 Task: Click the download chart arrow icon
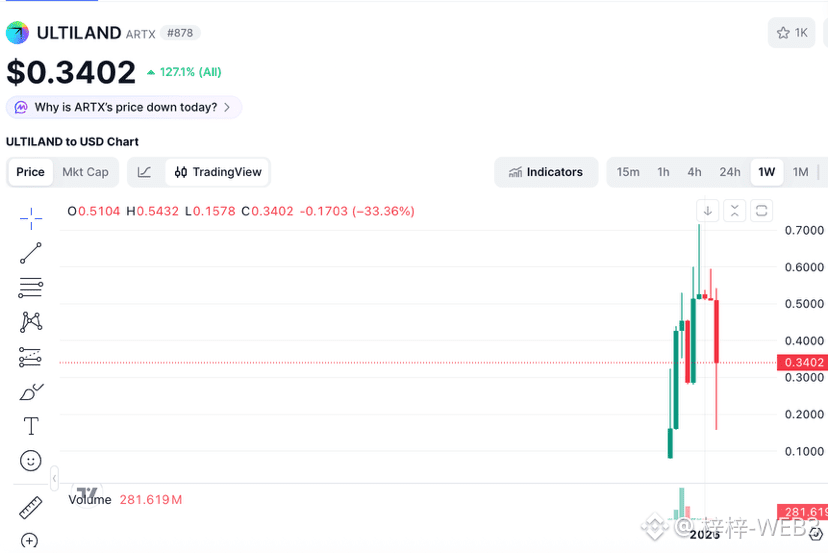coord(708,211)
